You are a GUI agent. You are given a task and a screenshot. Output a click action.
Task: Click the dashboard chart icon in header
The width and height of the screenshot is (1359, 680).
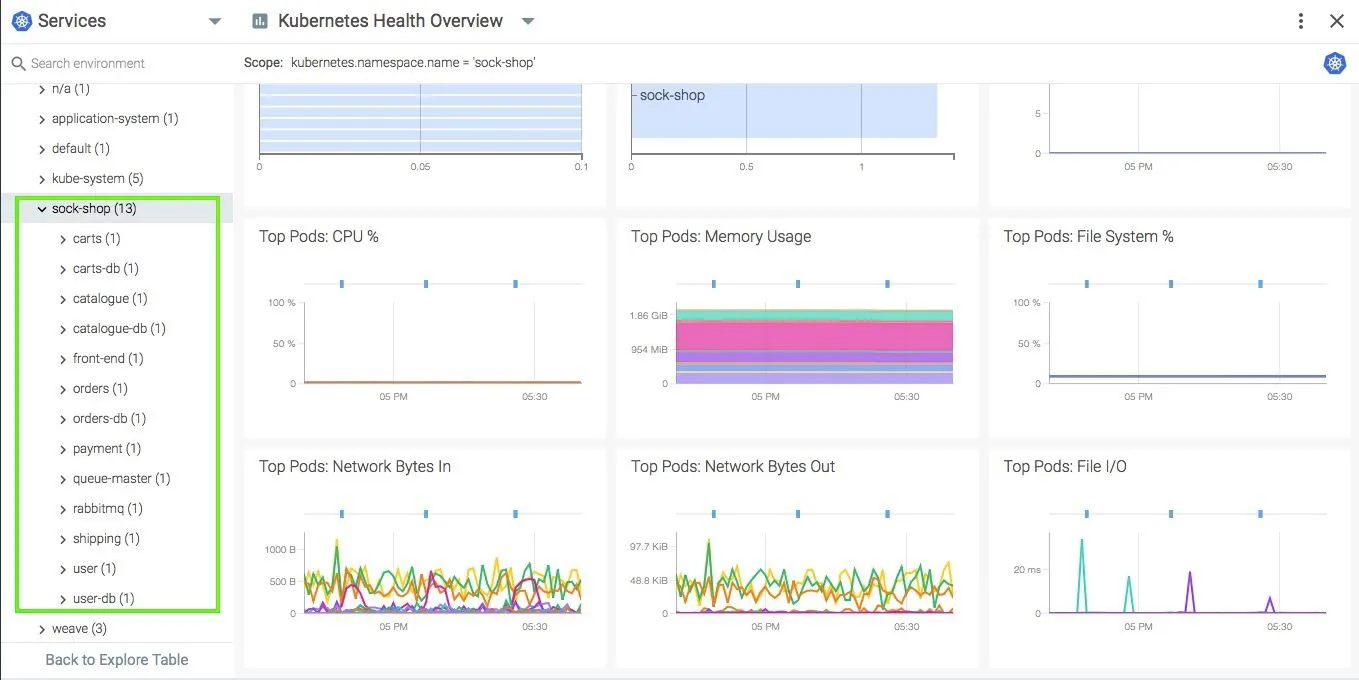pos(260,21)
